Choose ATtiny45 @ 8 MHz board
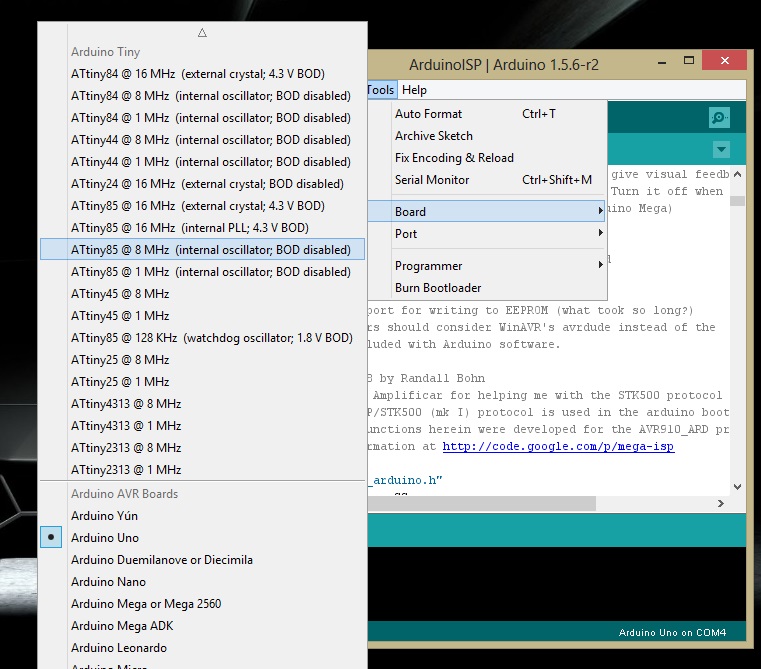Screen dimensions: 761x669 coord(202,294)
